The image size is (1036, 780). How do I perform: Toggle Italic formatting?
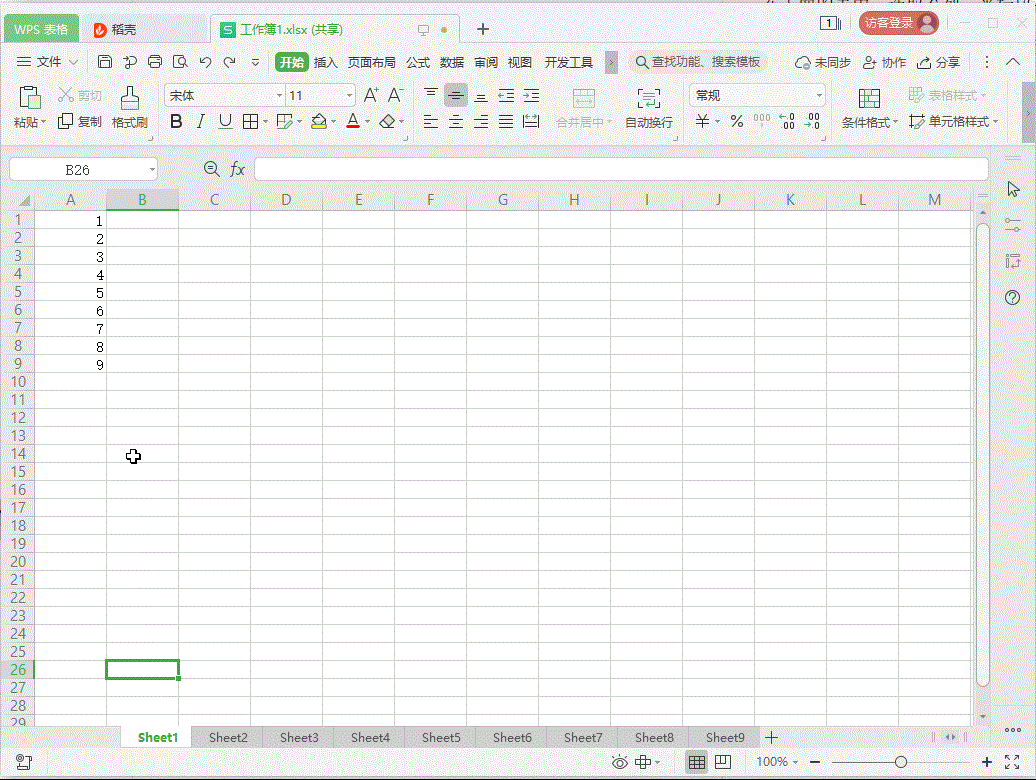[201, 122]
